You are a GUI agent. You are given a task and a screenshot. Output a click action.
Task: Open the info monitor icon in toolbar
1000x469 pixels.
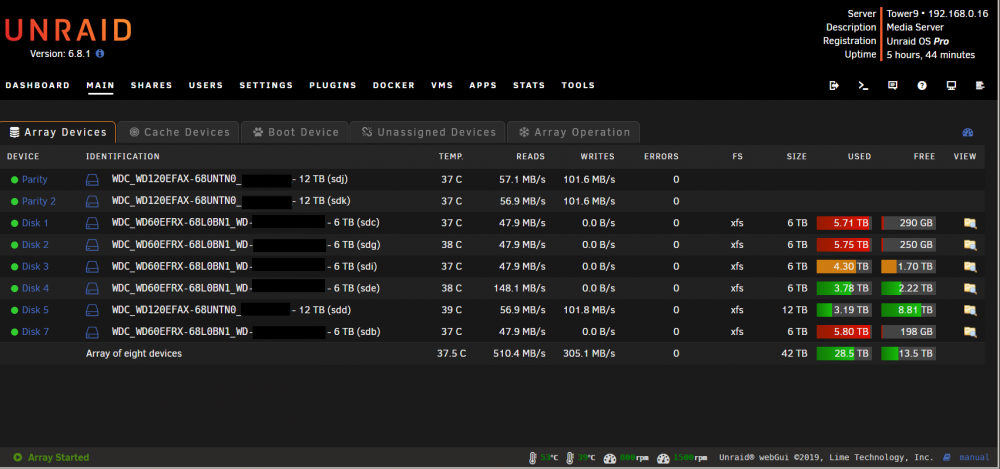[x=952, y=86]
